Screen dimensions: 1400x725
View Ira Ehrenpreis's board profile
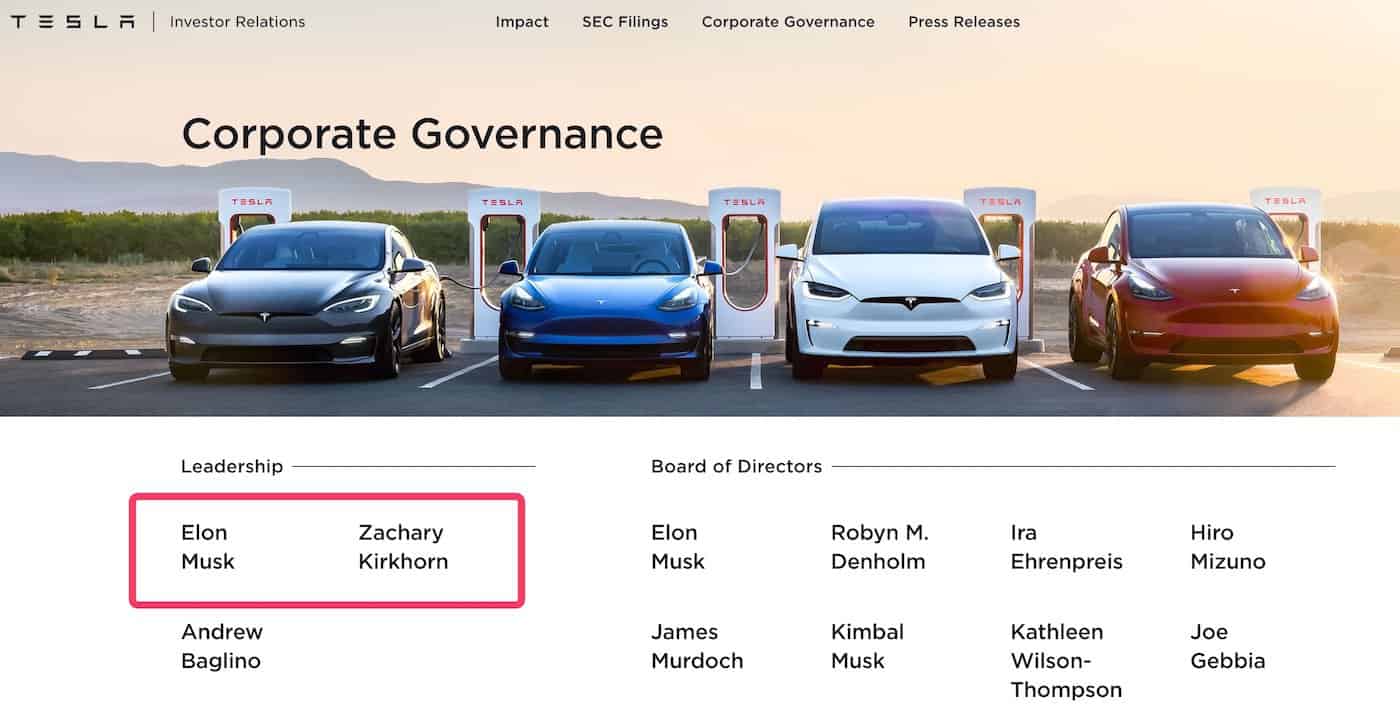click(x=1067, y=547)
